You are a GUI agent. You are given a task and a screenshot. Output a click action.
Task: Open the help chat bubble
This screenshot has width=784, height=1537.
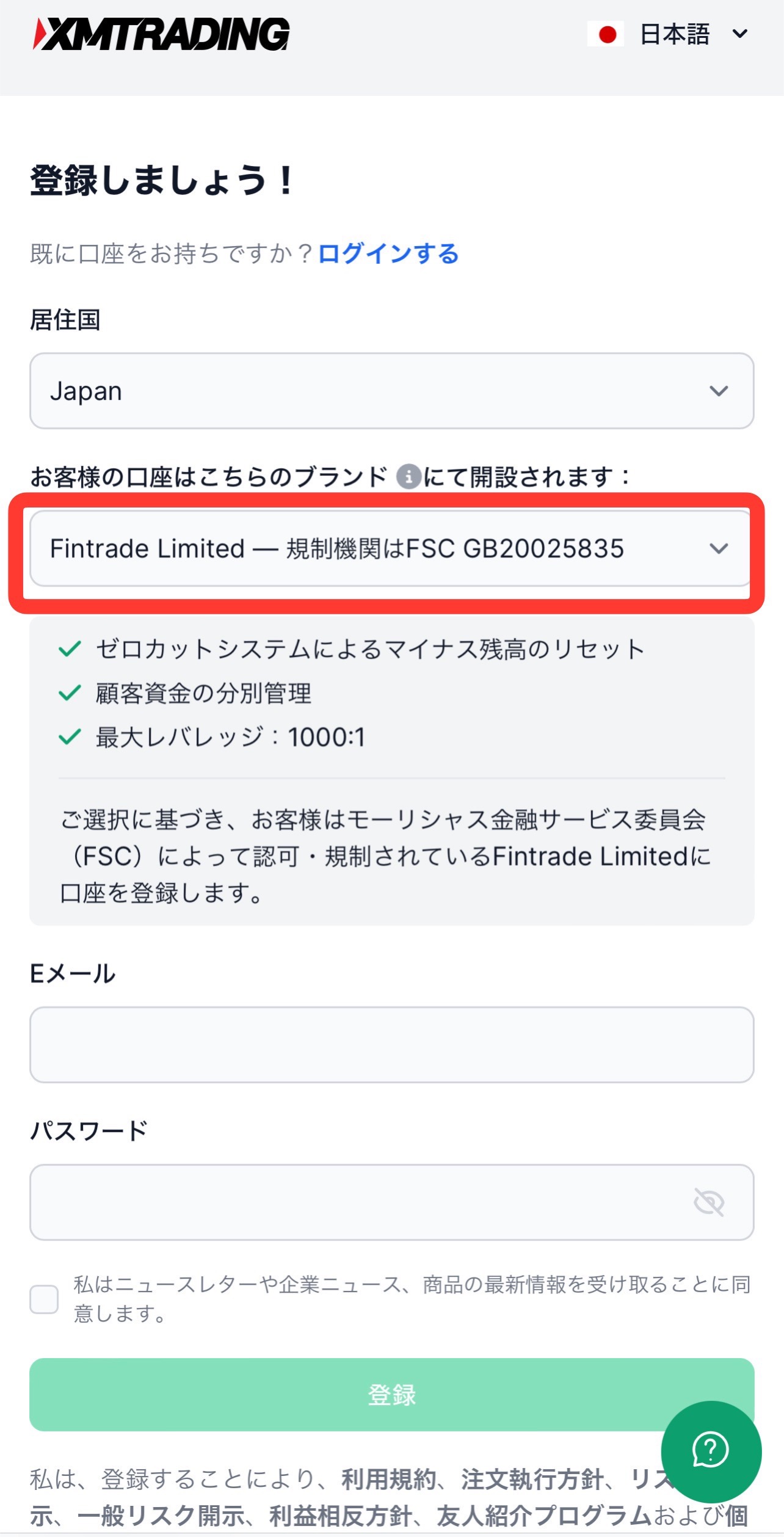click(711, 1450)
